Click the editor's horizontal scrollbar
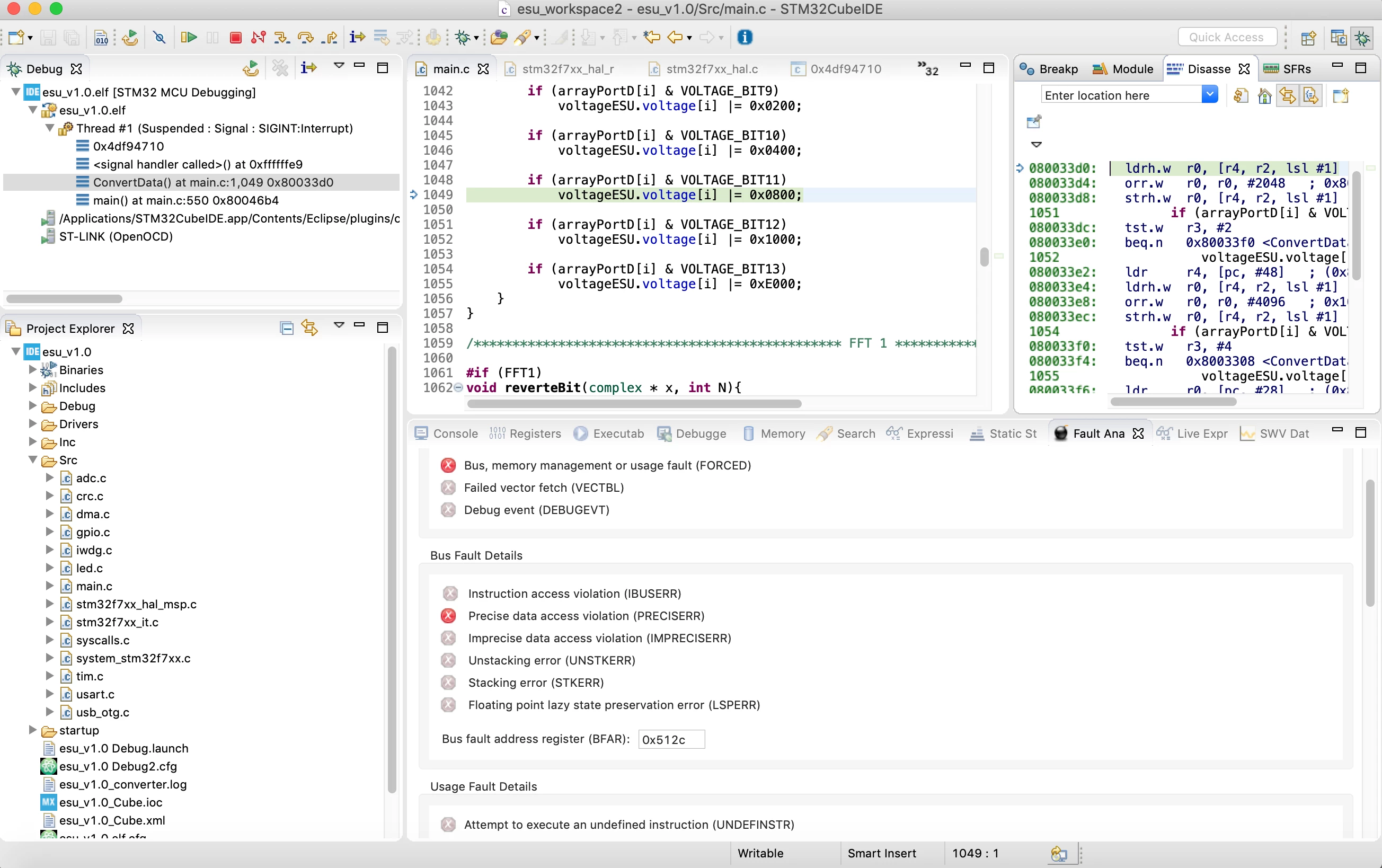Viewport: 1382px width, 868px height. tap(634, 404)
